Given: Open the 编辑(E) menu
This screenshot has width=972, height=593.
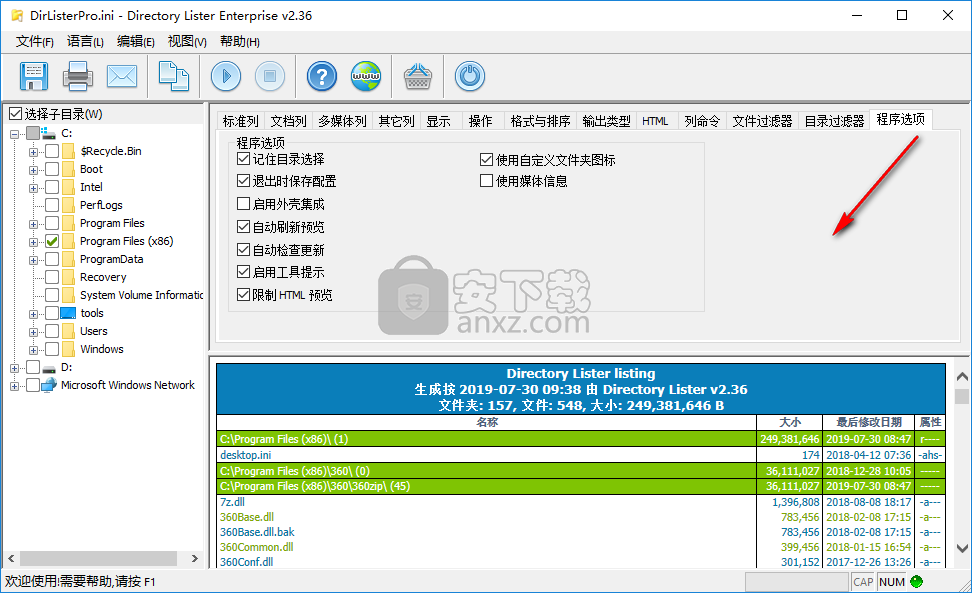Looking at the screenshot, I should coord(136,42).
